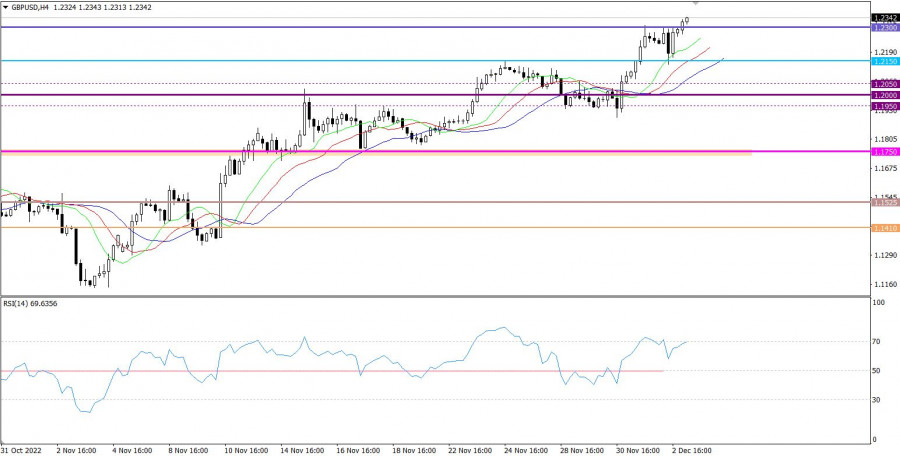Select the 1.1750 magenta price label
Screen dimensions: 900x456
(884, 151)
